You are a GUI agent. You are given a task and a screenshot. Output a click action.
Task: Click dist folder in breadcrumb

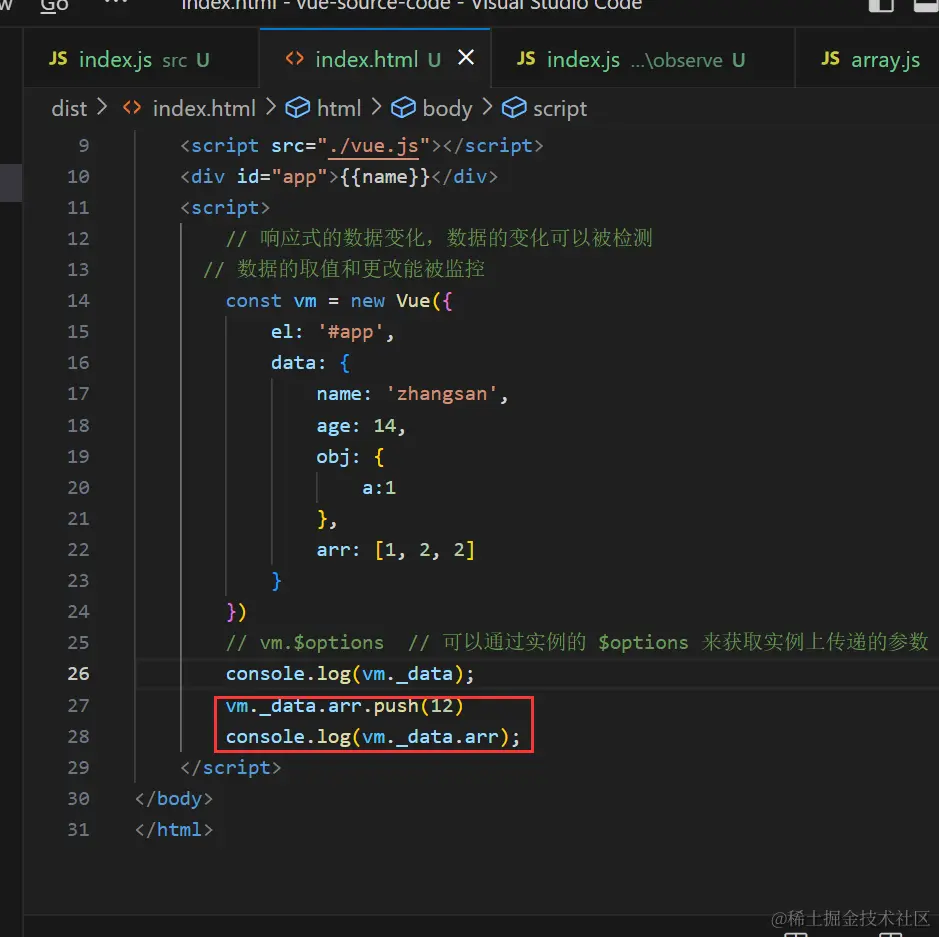point(69,108)
